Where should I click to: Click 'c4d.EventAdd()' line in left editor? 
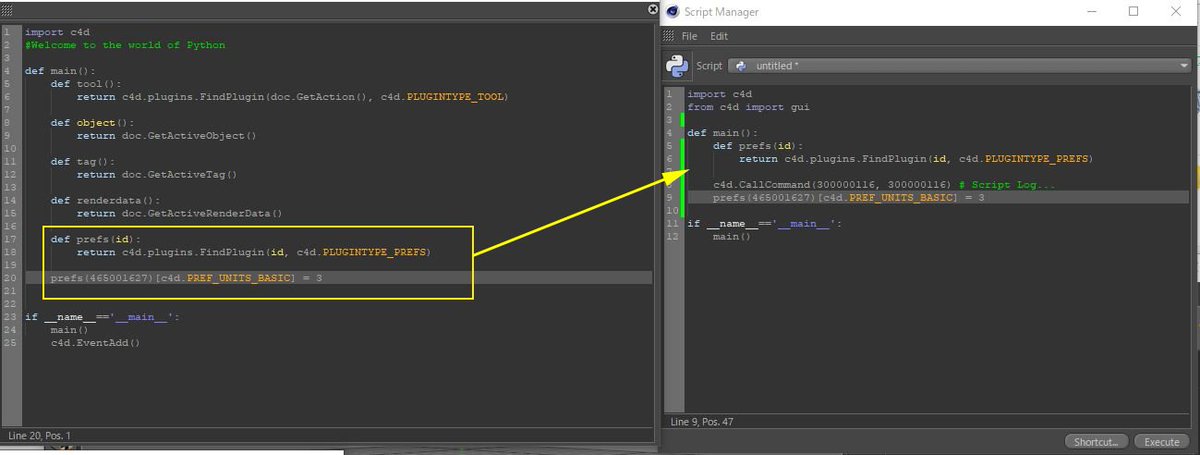(95, 342)
